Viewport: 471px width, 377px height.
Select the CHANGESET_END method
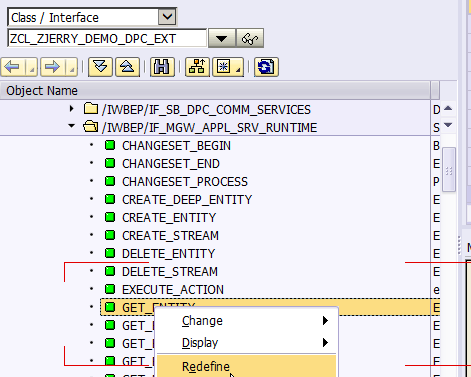click(171, 164)
